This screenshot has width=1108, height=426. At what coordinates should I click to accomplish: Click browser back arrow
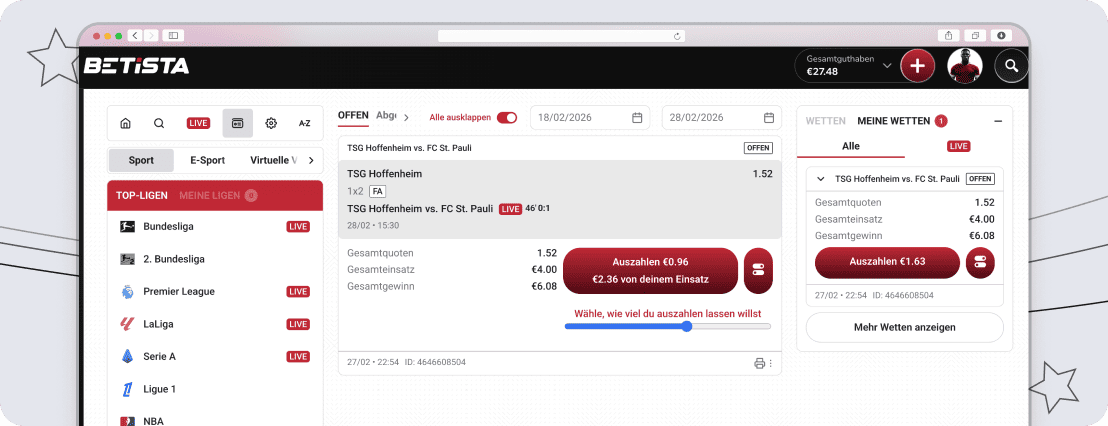(134, 35)
